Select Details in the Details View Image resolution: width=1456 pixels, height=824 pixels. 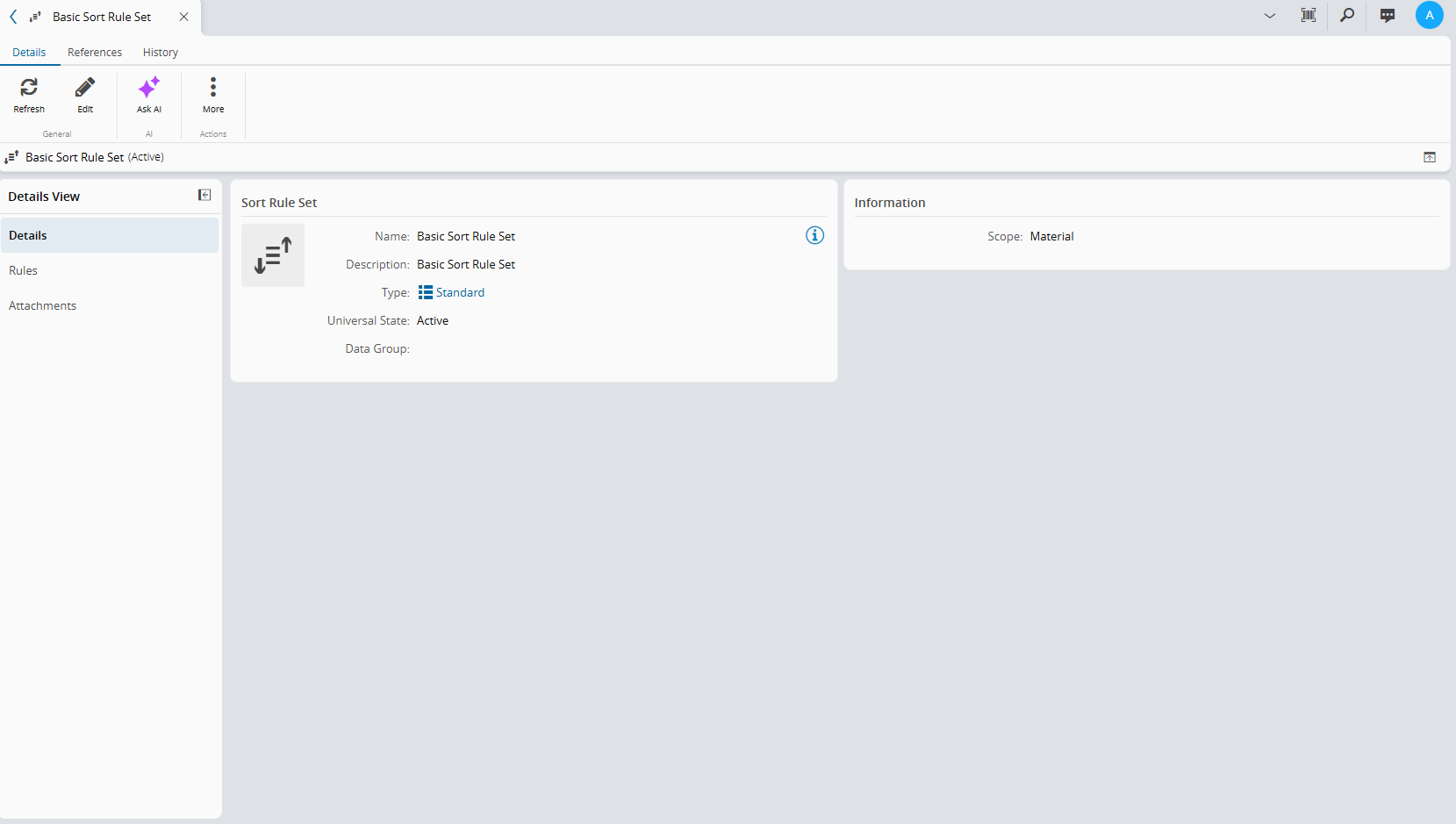(x=110, y=235)
